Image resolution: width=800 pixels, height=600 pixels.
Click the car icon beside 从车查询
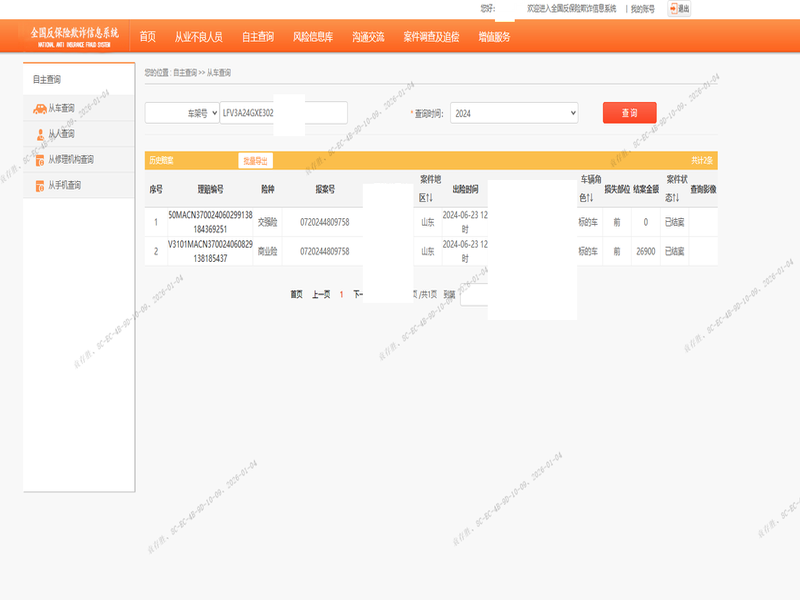coord(39,108)
